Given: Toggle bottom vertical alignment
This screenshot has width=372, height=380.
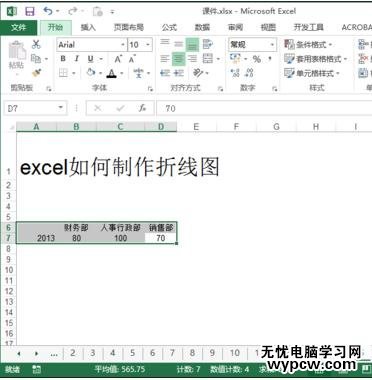Looking at the screenshot, I should 192,44.
